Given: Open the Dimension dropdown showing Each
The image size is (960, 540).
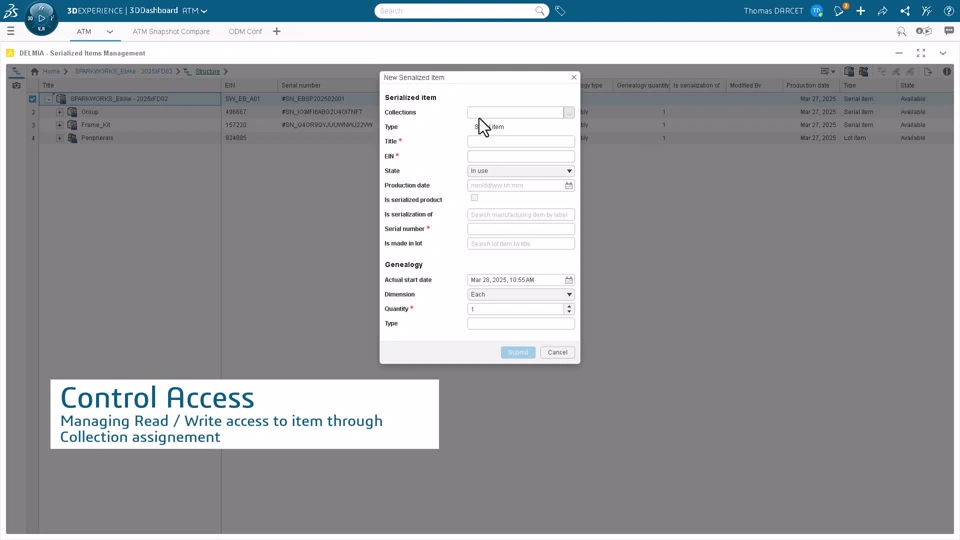Looking at the screenshot, I should (521, 294).
